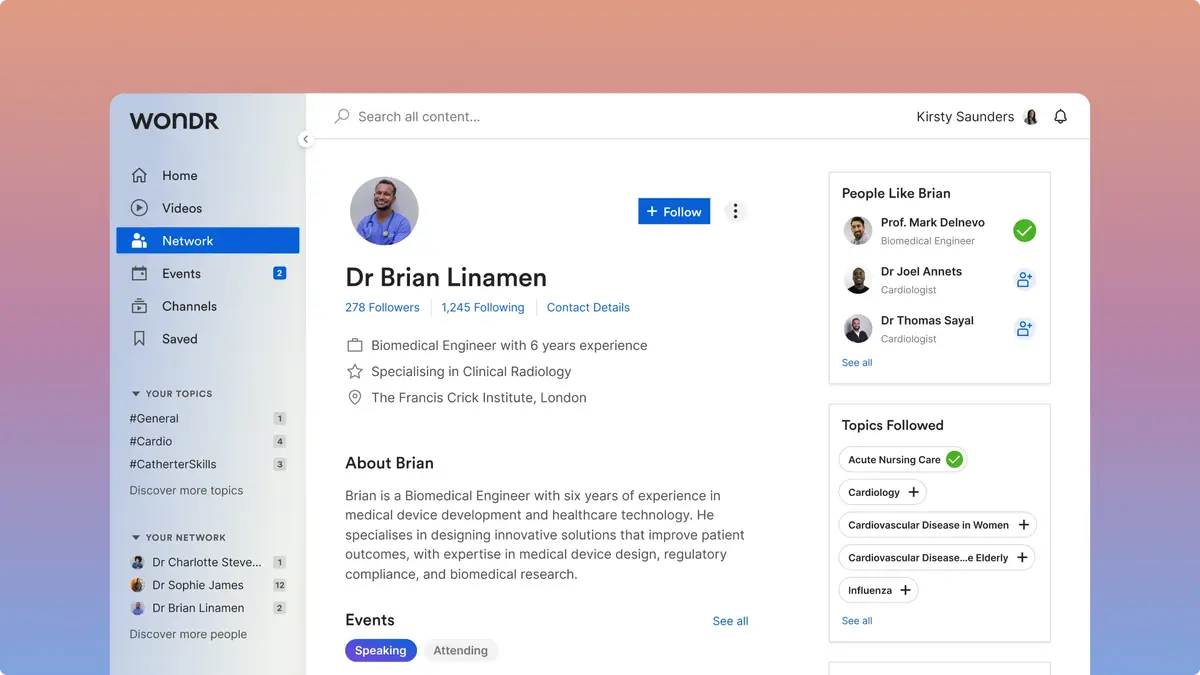Follow Cardiovascular Disease in Women topic plus
Screen dimensions: 1200x675
coord(1023,525)
